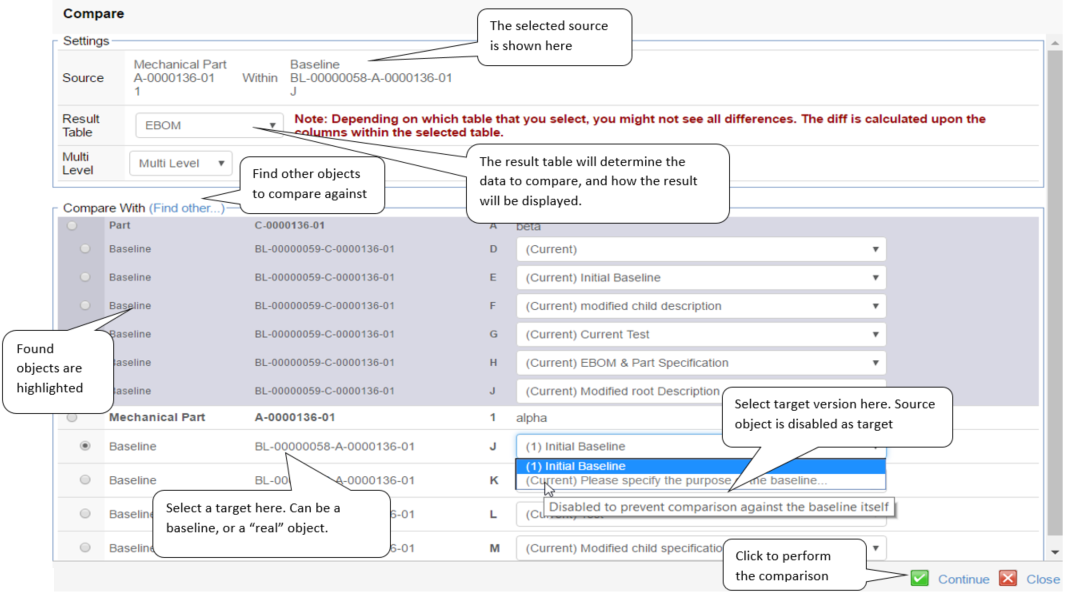Click the Close link text

coord(1043,579)
